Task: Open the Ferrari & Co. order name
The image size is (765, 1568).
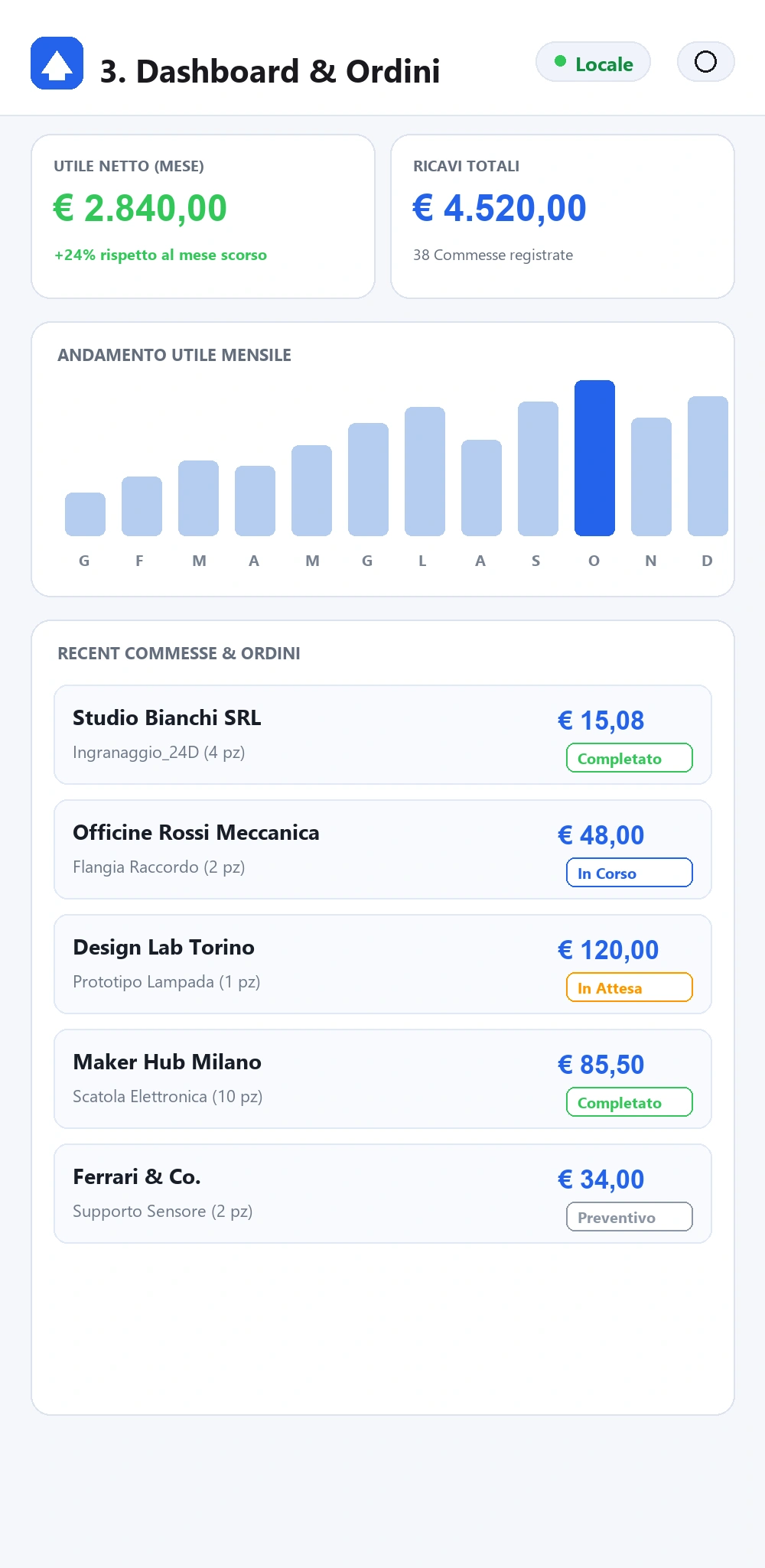Action: 137,1176
